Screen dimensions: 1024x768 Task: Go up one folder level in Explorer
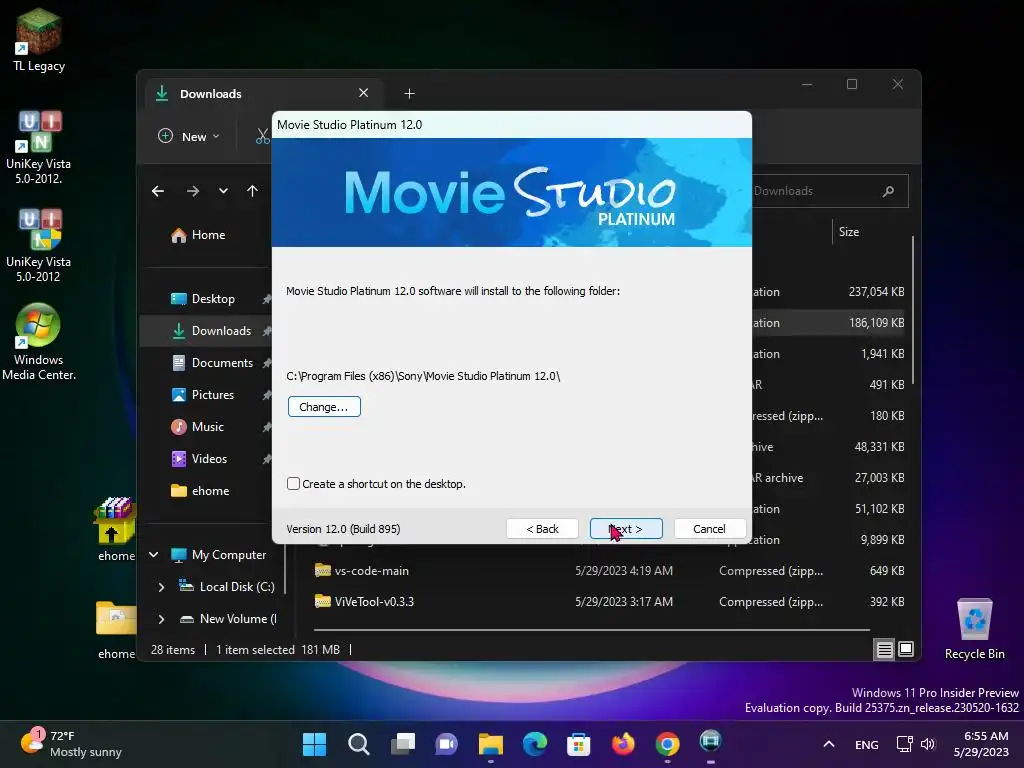pos(253,191)
